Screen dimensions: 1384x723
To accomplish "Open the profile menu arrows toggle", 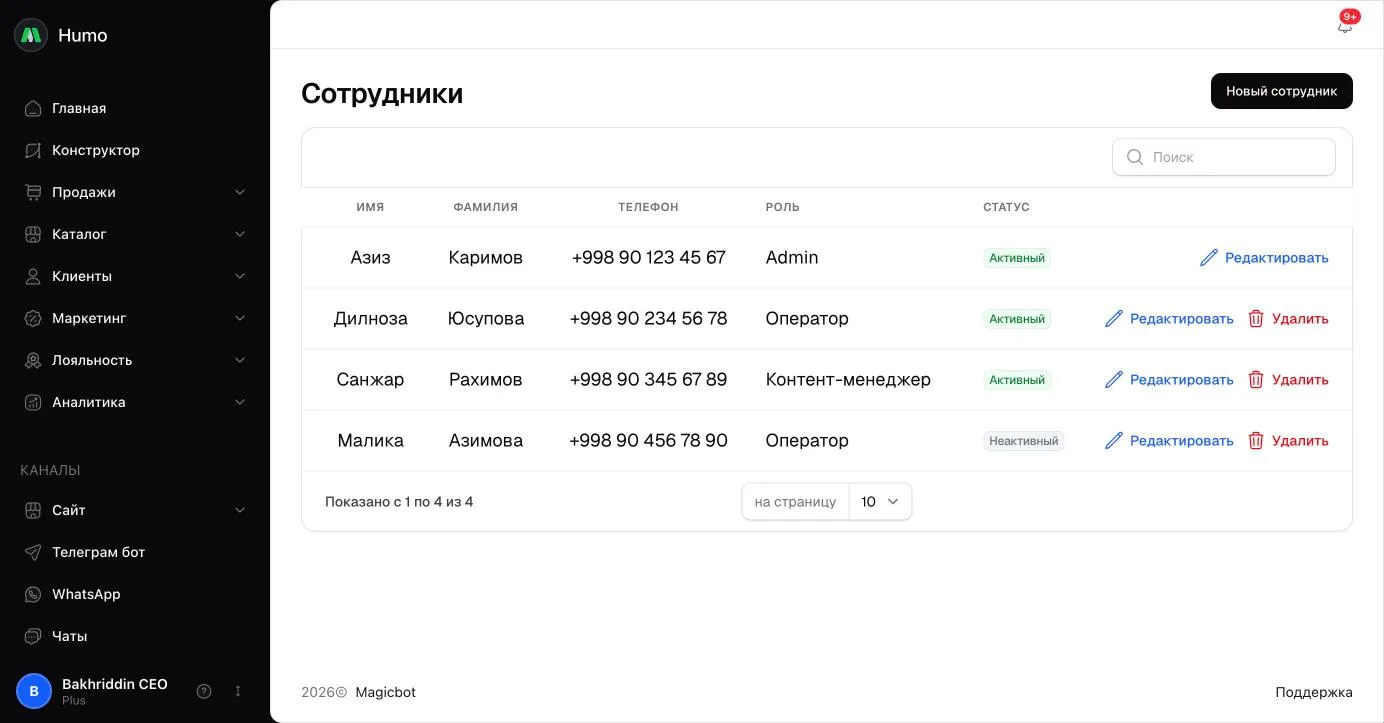I will point(238,691).
